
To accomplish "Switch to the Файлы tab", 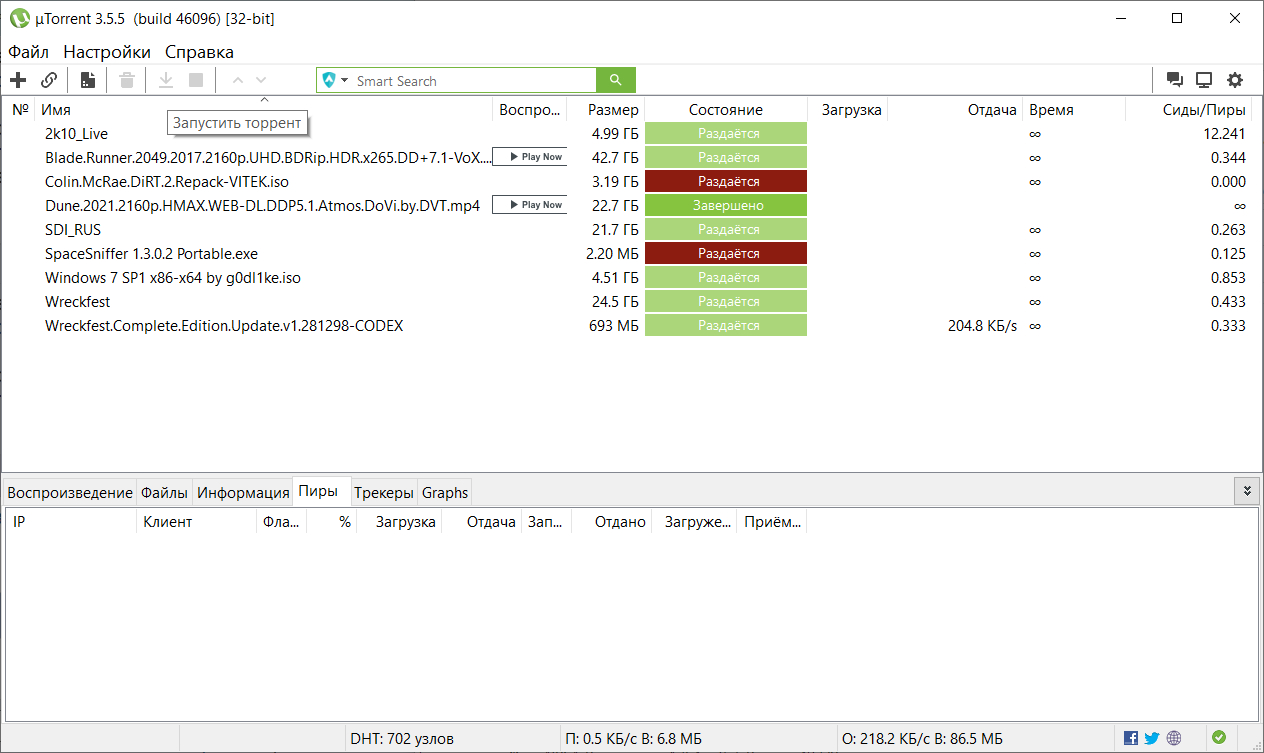I will click(164, 492).
